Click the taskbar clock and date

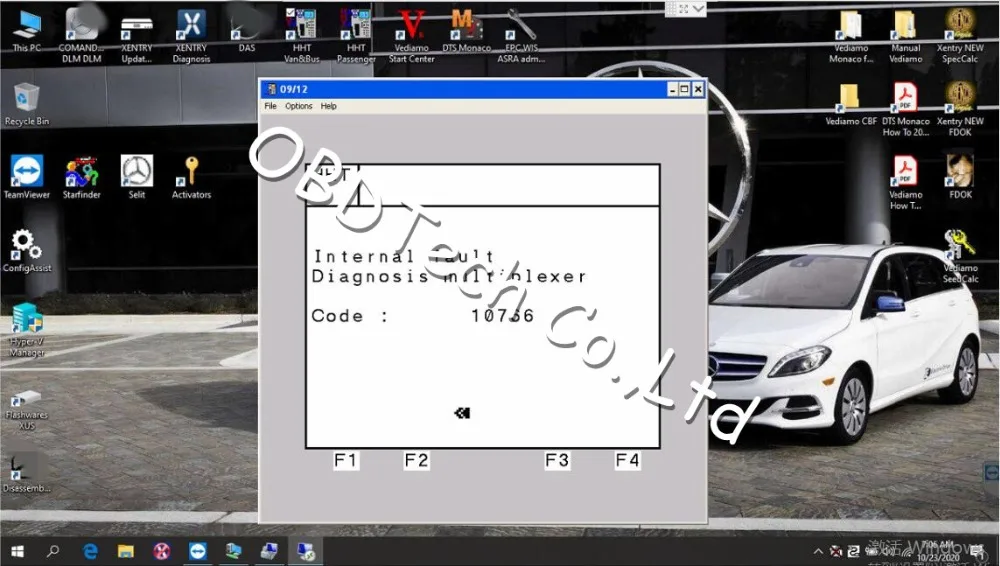coord(938,551)
